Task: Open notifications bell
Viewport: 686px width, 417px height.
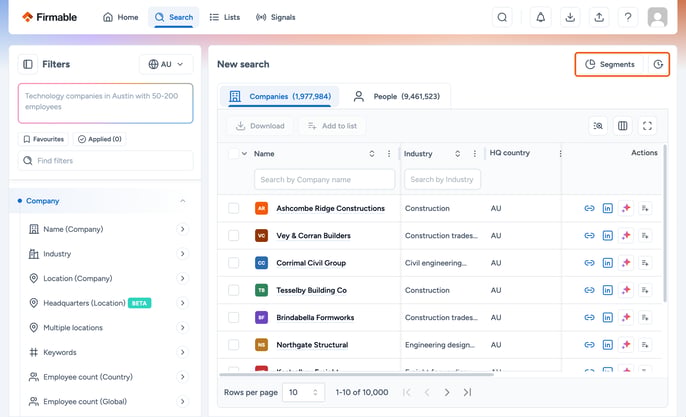Action: coord(541,17)
